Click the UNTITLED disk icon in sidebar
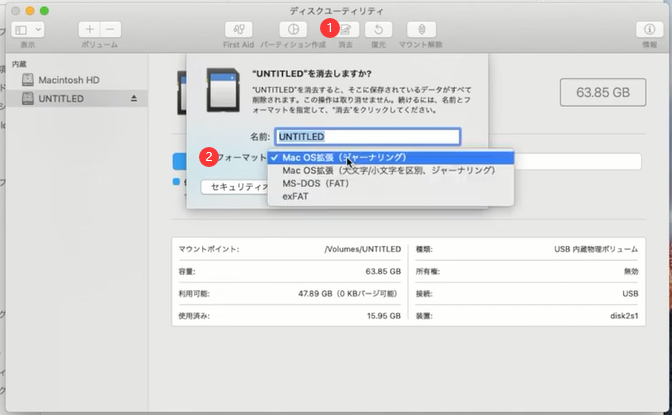 (x=28, y=99)
